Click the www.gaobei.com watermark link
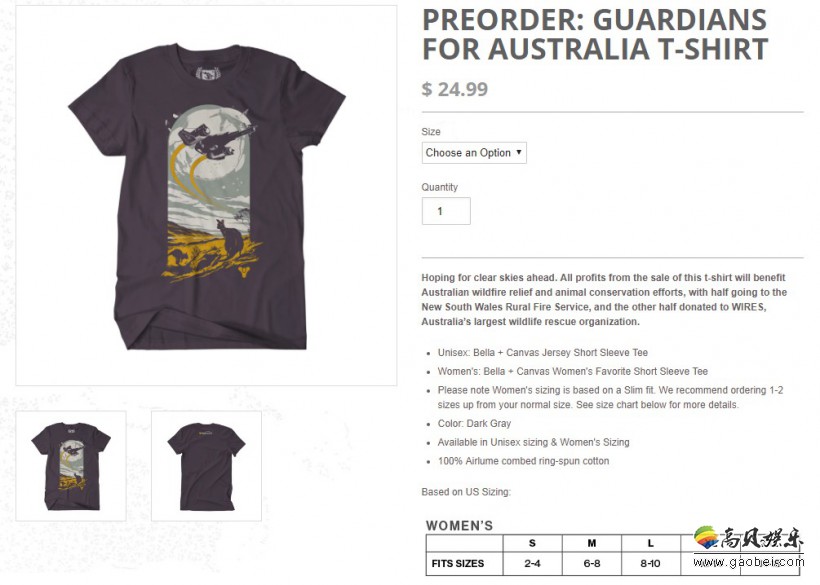 pyautogui.click(x=748, y=563)
